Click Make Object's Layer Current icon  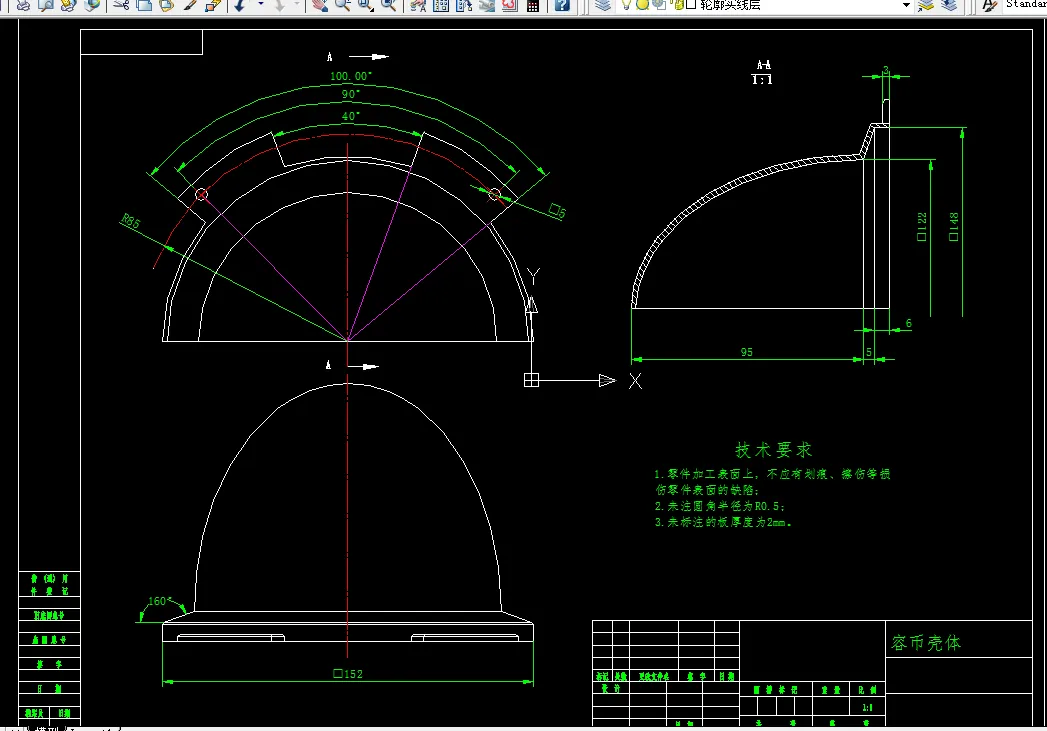[925, 5]
